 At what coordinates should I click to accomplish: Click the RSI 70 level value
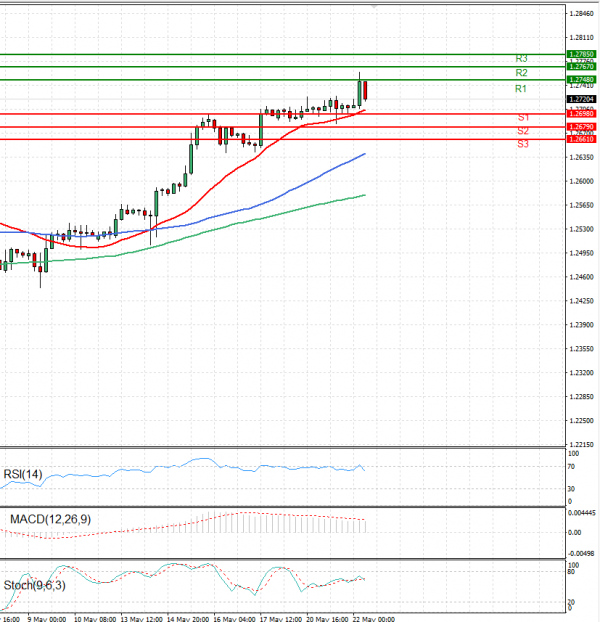[x=571, y=467]
